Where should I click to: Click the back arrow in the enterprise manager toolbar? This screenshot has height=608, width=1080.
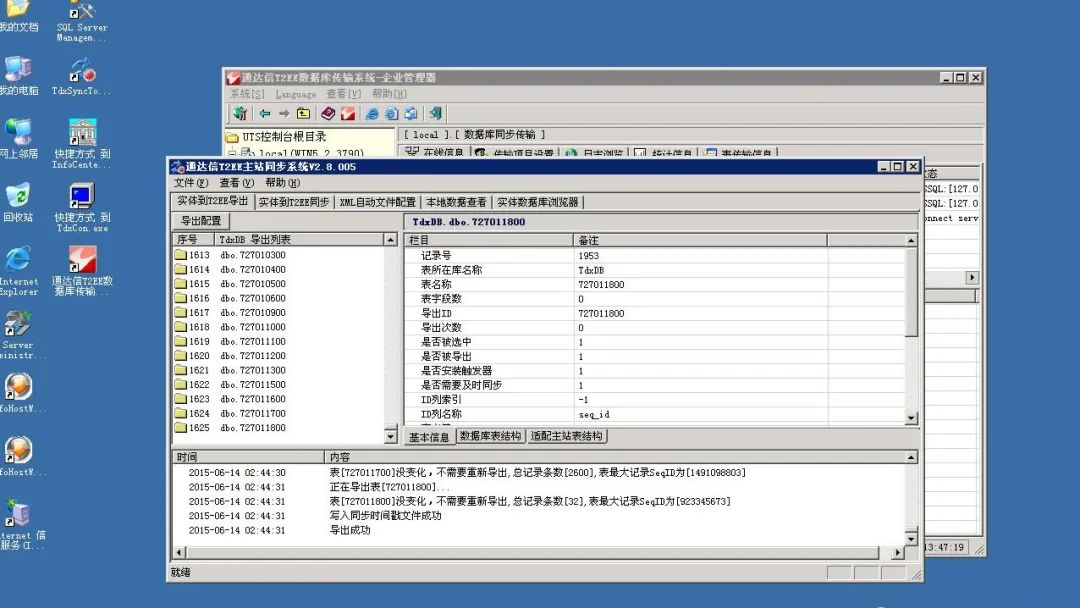click(x=264, y=114)
